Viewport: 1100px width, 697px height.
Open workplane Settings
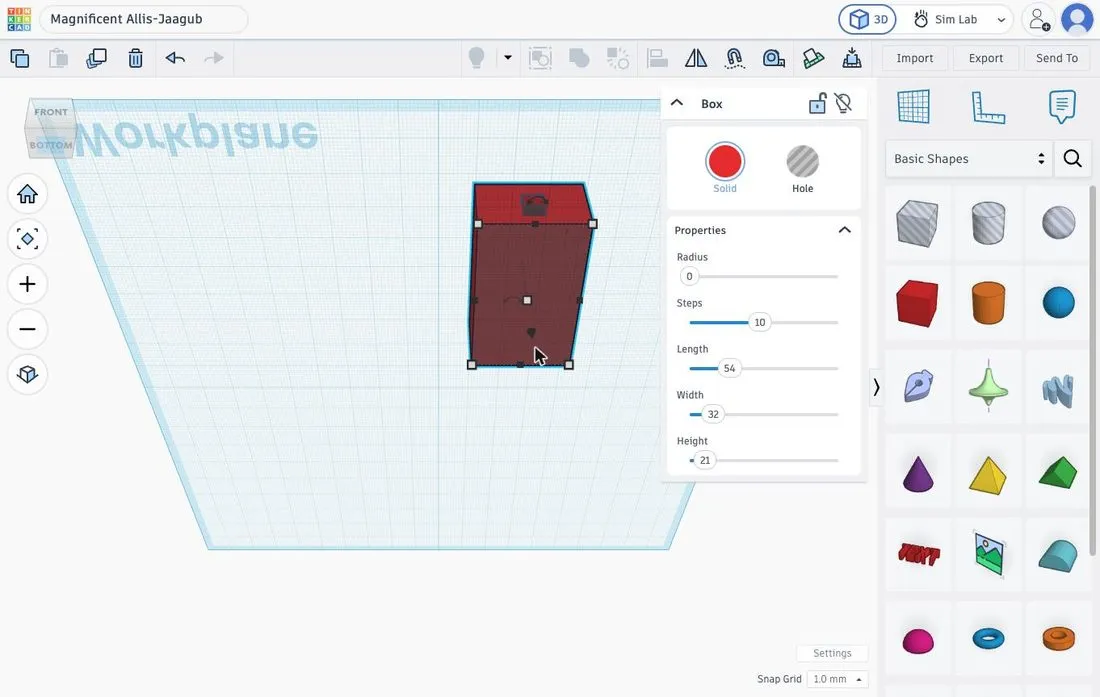pyautogui.click(x=832, y=653)
